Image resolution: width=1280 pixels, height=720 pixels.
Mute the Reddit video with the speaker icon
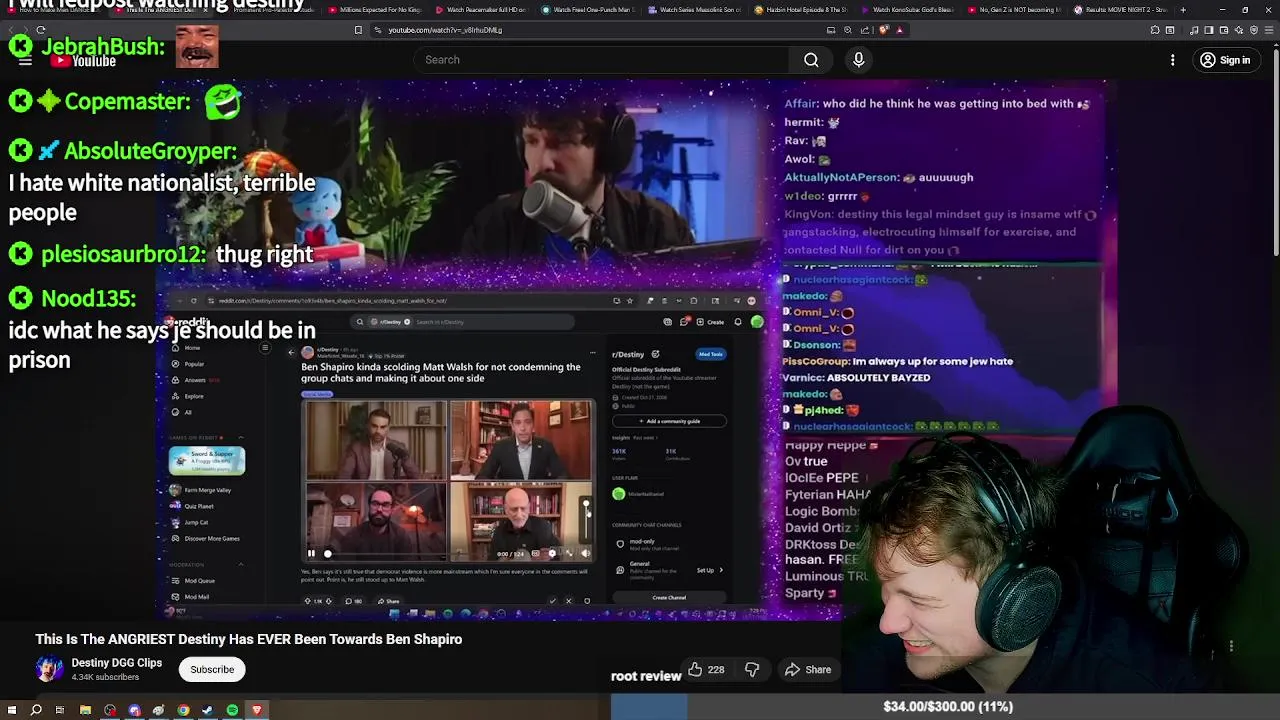[585, 553]
